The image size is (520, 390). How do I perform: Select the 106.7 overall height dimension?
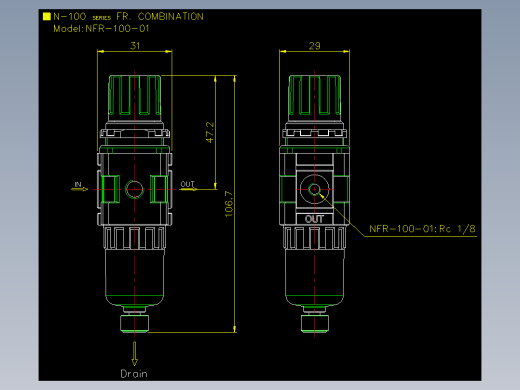(x=229, y=204)
